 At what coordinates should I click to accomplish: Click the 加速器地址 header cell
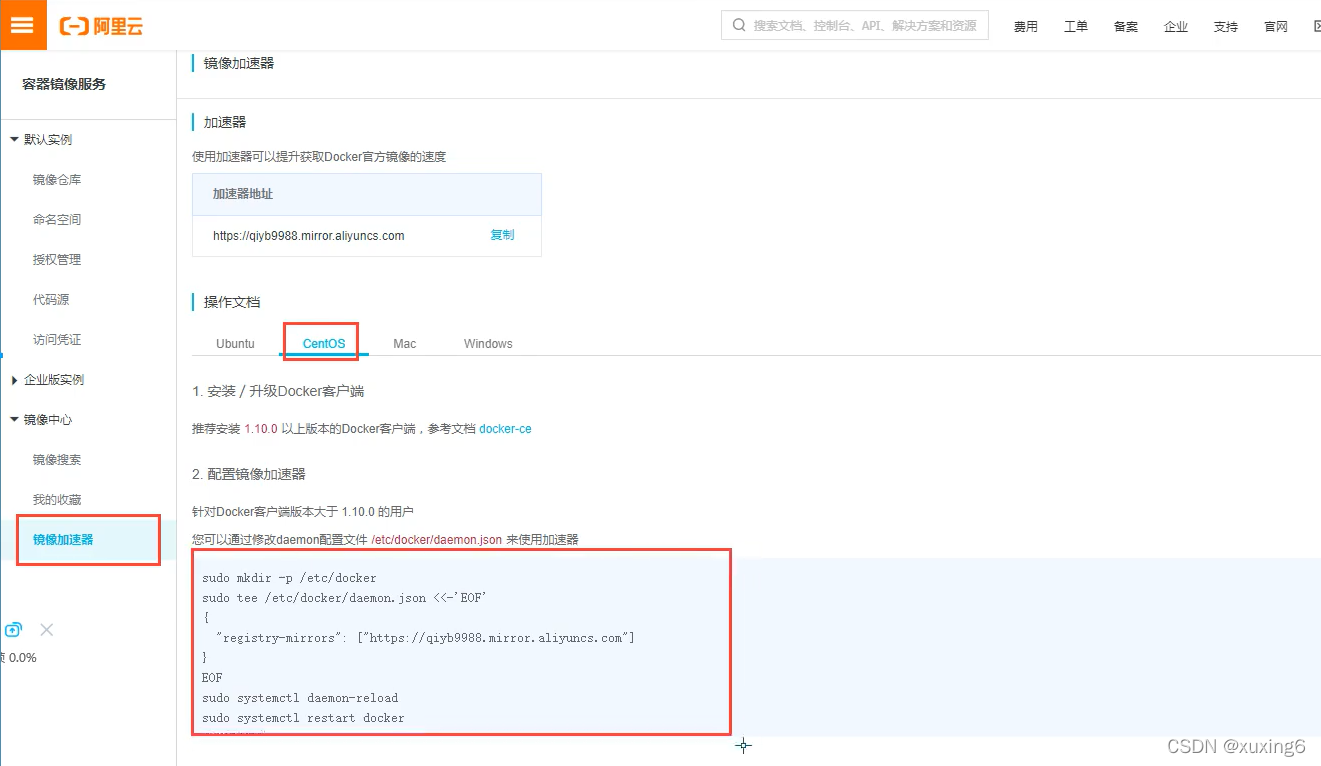point(367,194)
